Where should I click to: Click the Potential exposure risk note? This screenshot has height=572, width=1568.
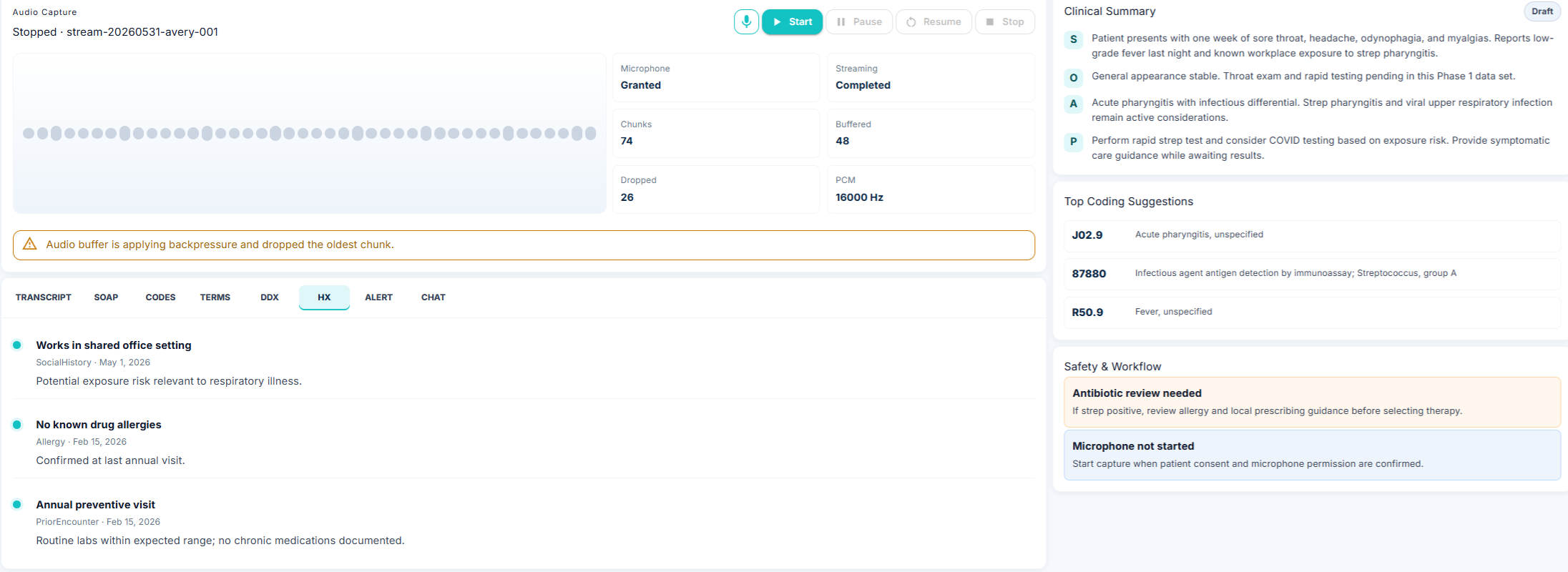(169, 381)
